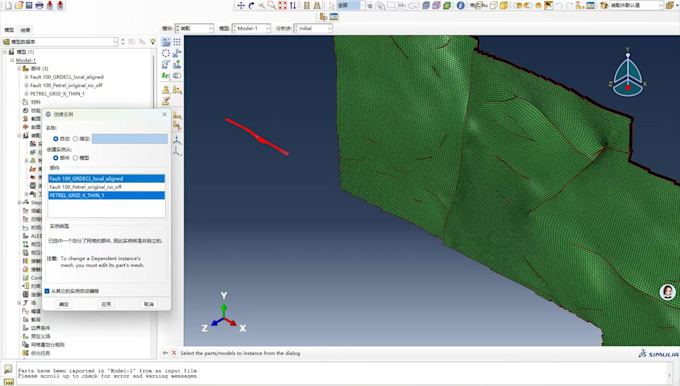Click the Create Instance toolbox icon
Viewport: 680px width, 386px height.
pyautogui.click(x=166, y=42)
